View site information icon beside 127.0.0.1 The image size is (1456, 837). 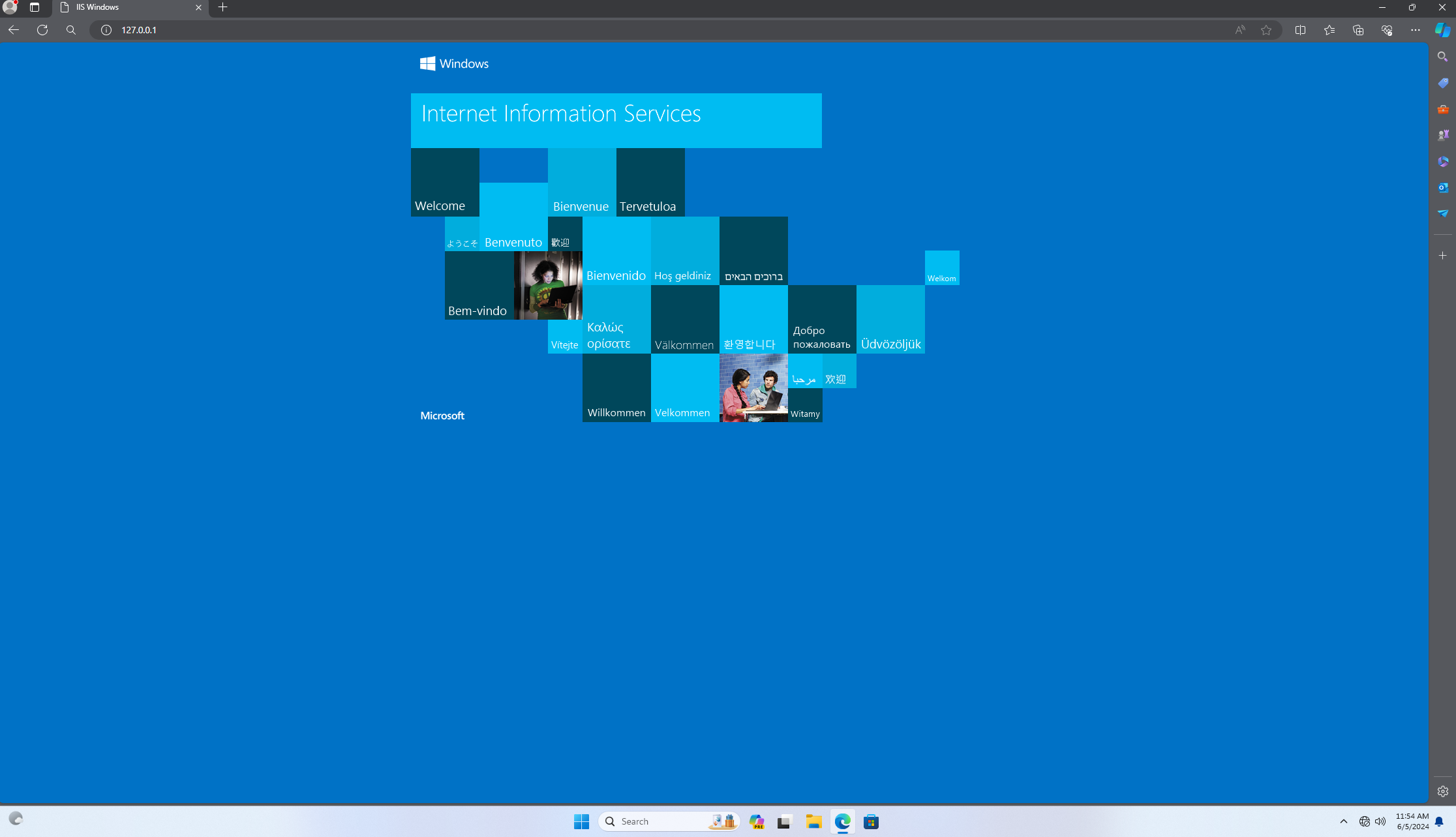click(106, 30)
